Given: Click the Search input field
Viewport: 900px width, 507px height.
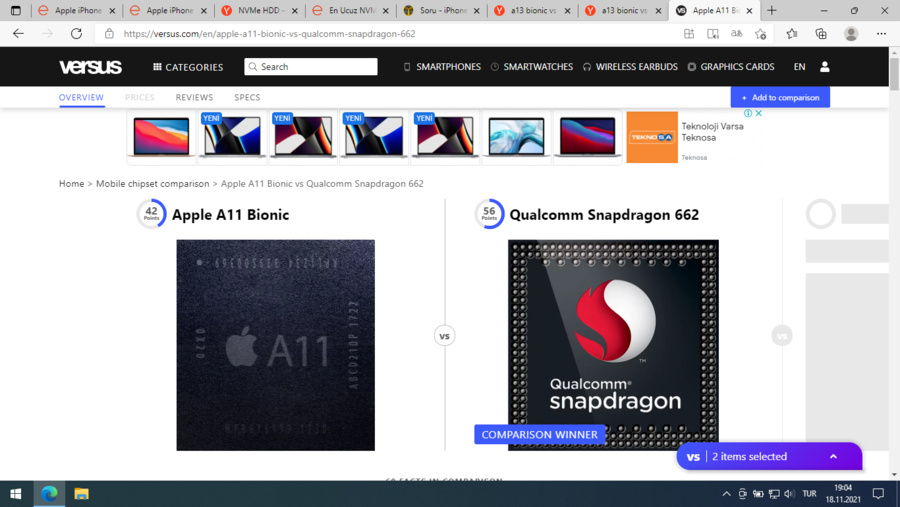Looking at the screenshot, I should coord(311,67).
